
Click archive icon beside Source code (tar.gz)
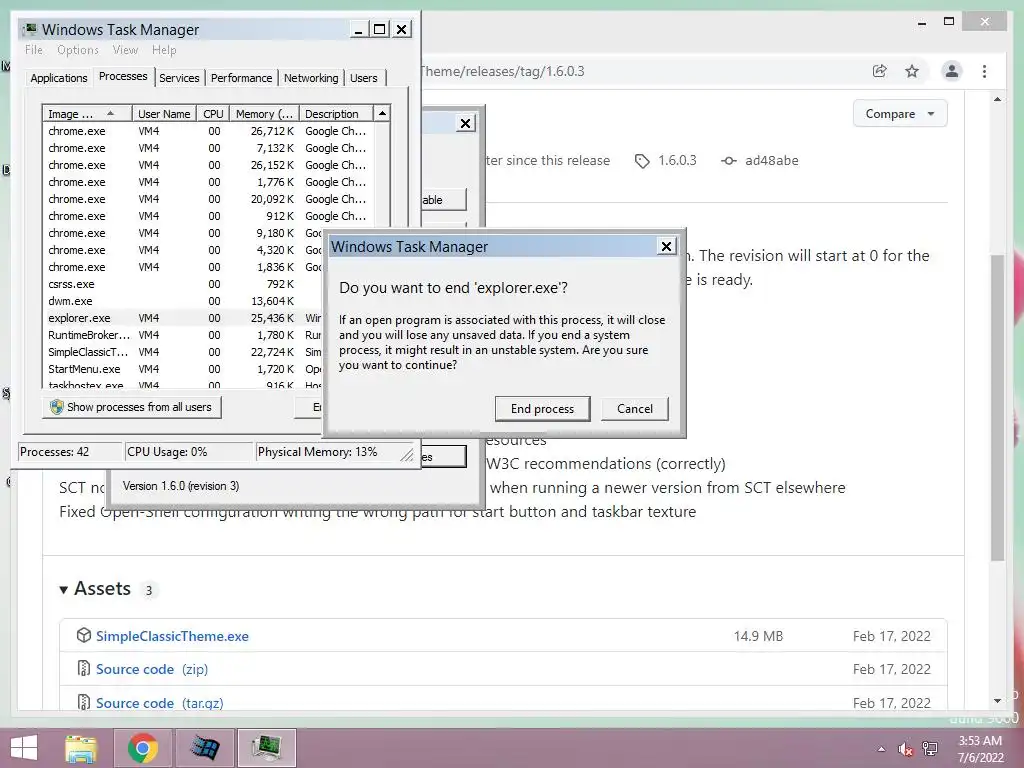pos(84,703)
